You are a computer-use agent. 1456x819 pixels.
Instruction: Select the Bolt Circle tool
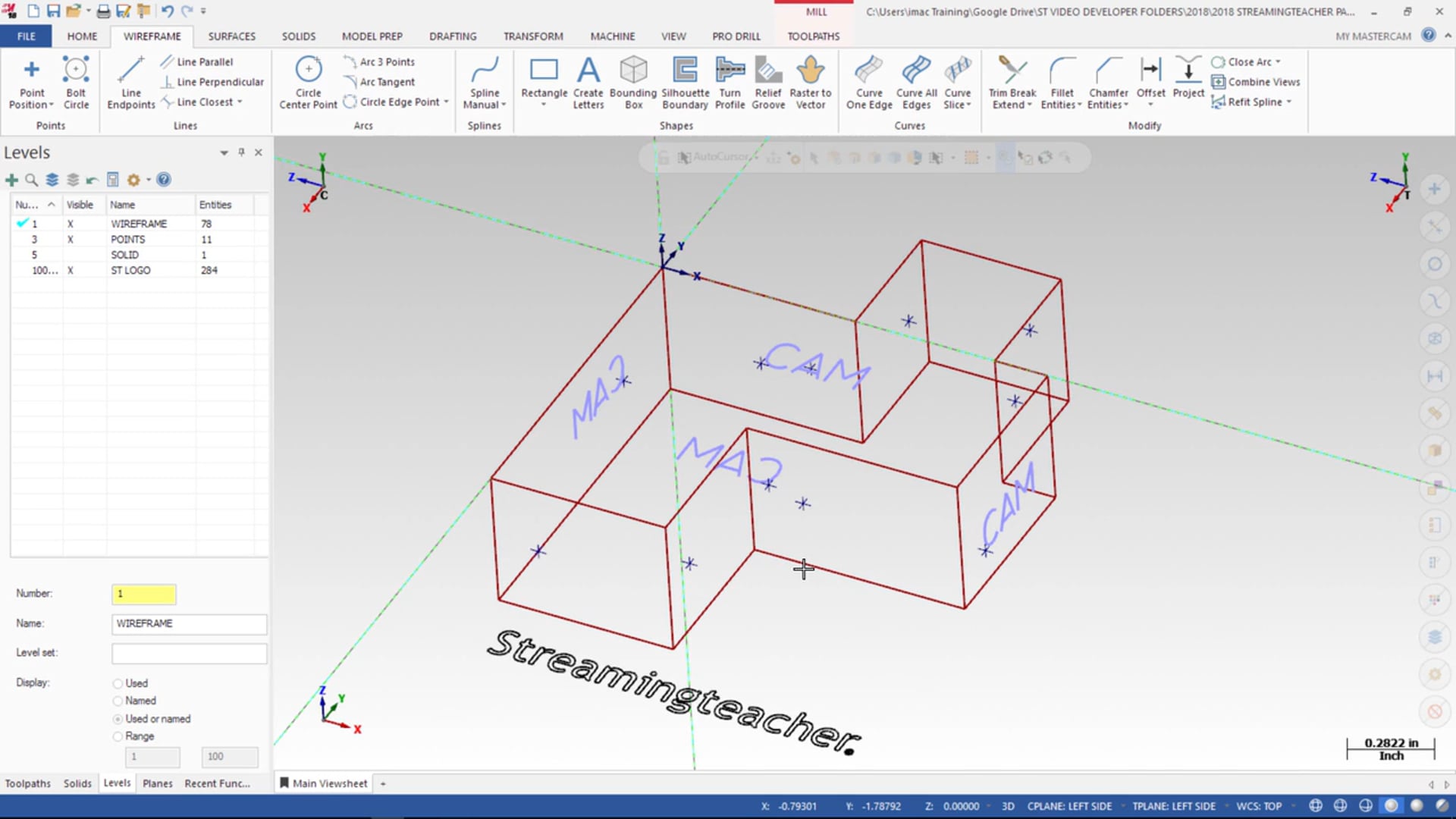(x=75, y=83)
